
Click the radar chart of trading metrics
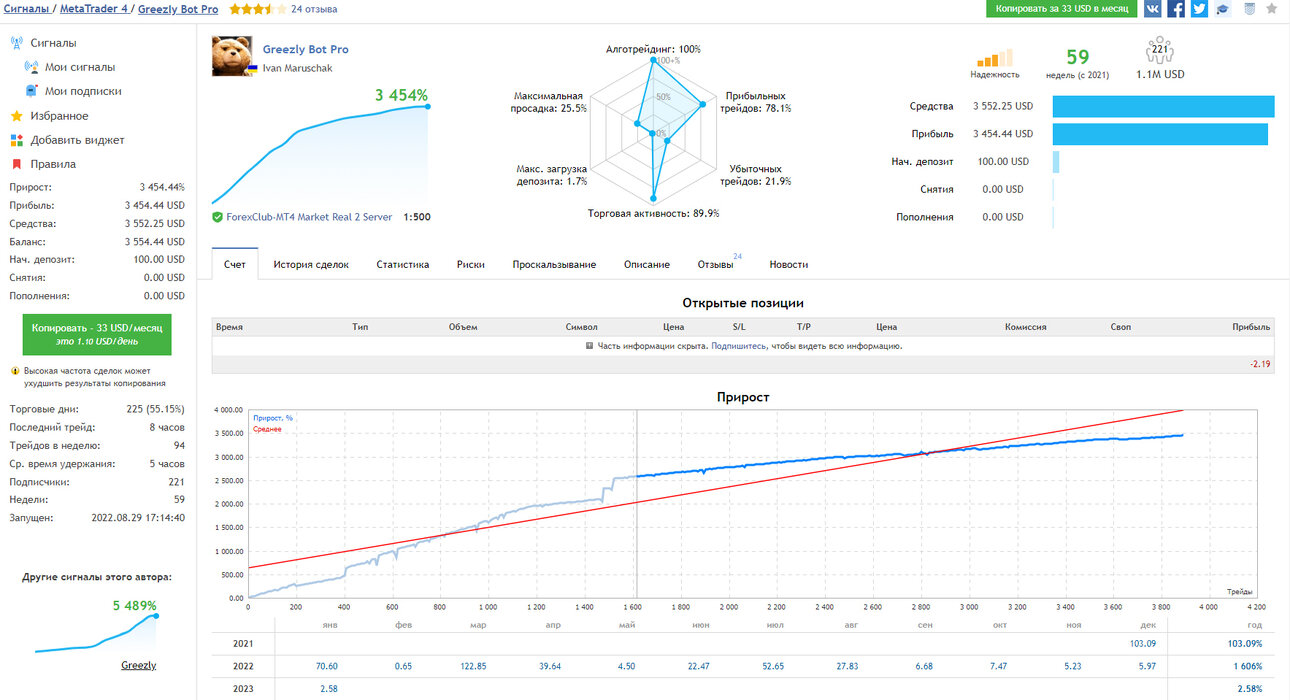[653, 130]
